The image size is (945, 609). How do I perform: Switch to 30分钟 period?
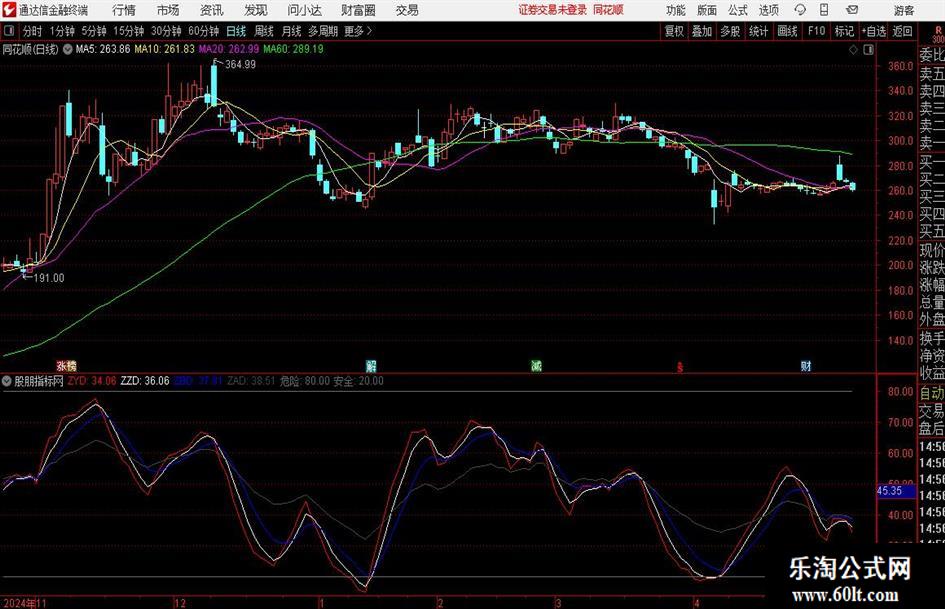tap(166, 31)
